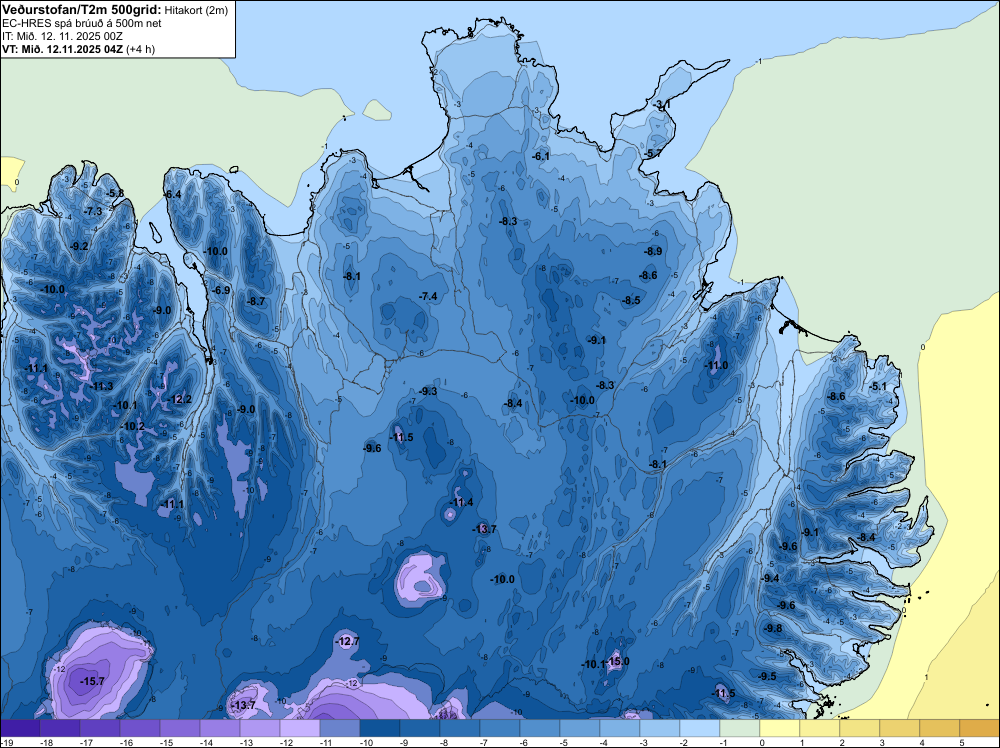The image size is (1000, 748).
Task: Select the pale green legend swatch before 0
Action: click(740, 728)
